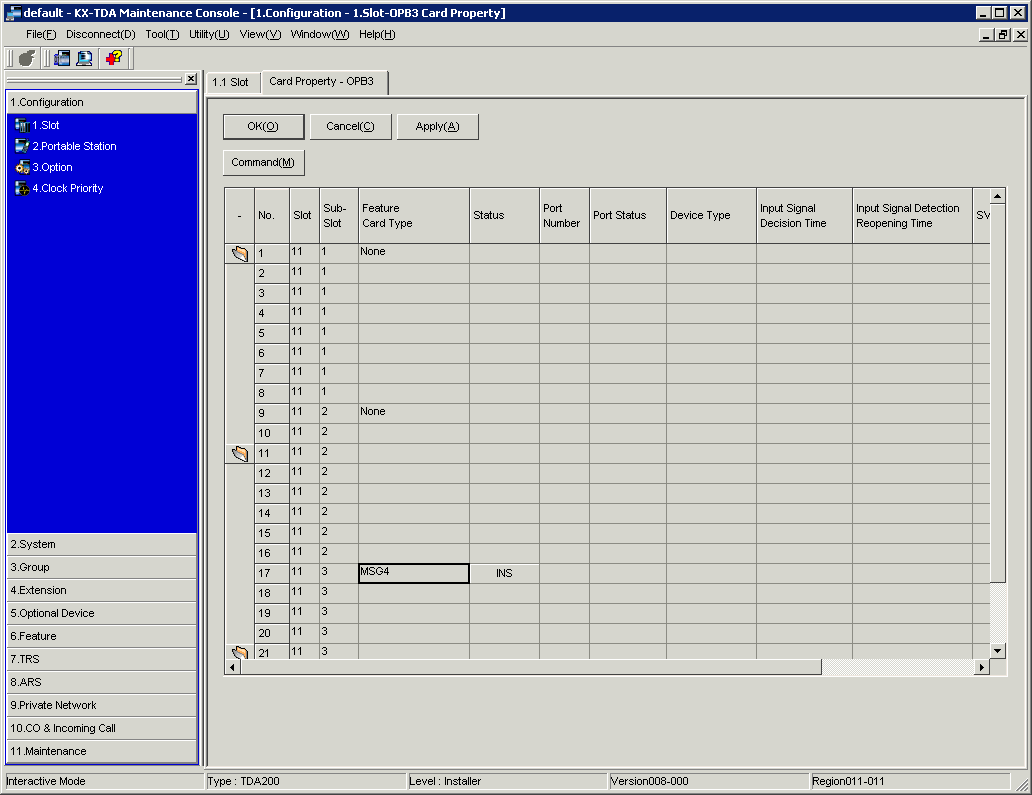Click the Input Signal Decision Time header
Image resolution: width=1032 pixels, height=795 pixels.
(804, 216)
